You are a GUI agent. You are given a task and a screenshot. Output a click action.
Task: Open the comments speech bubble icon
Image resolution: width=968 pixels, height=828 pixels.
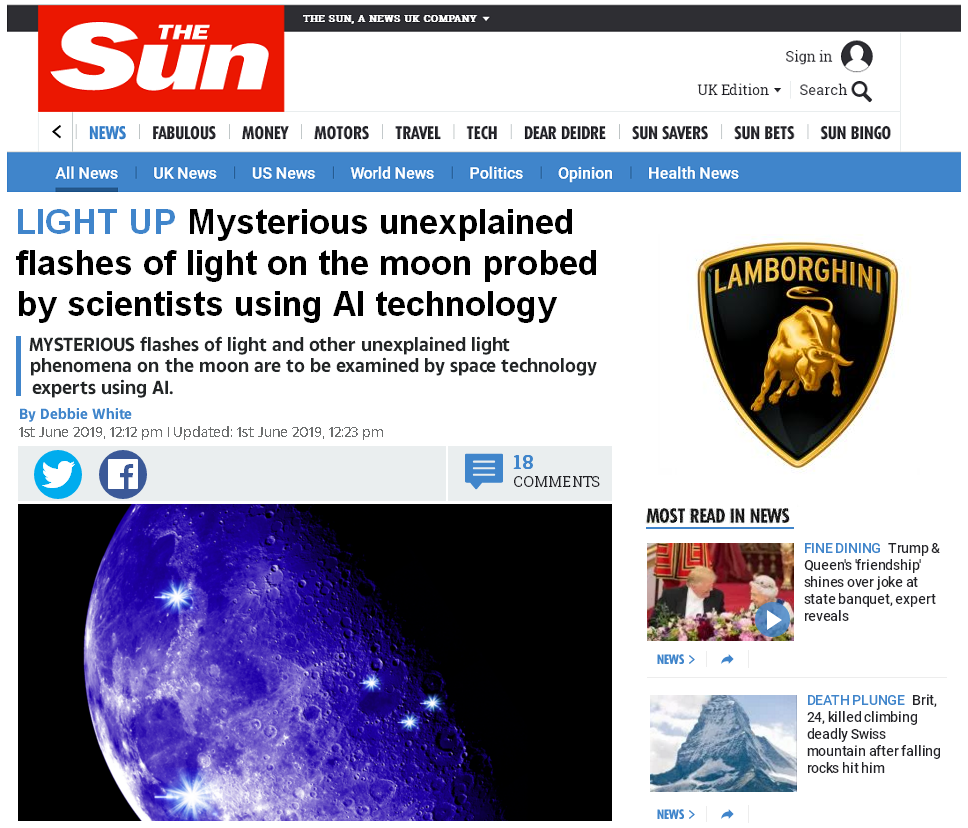(x=483, y=471)
